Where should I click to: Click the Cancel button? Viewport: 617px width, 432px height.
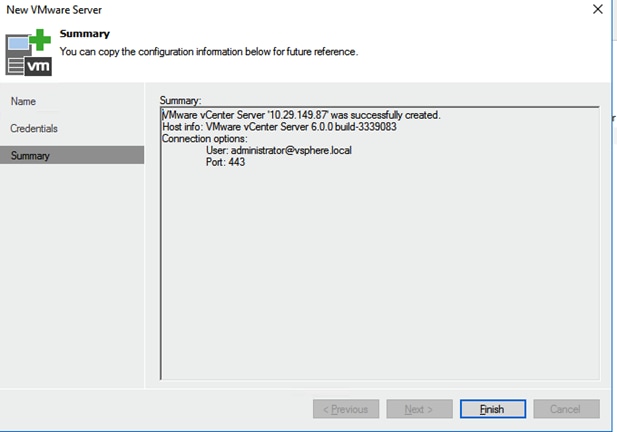point(567,409)
